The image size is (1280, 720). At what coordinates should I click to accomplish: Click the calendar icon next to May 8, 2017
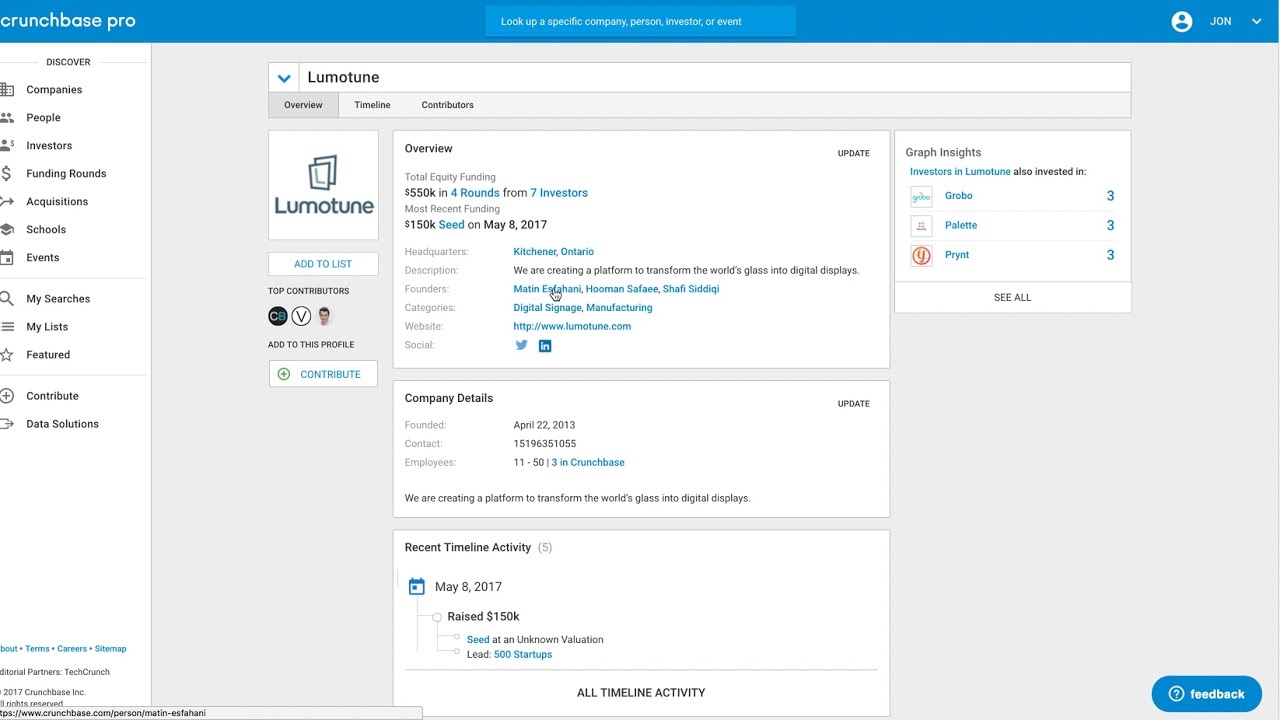pyautogui.click(x=416, y=586)
